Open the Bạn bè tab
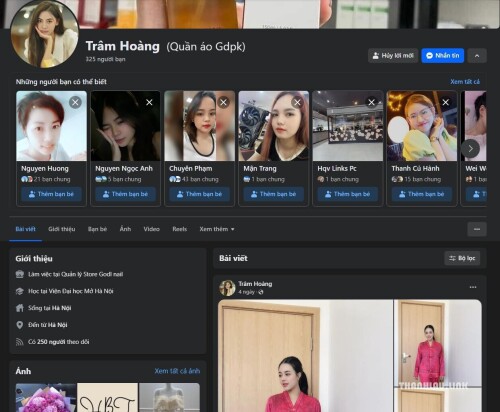The image size is (500, 412). [x=97, y=229]
